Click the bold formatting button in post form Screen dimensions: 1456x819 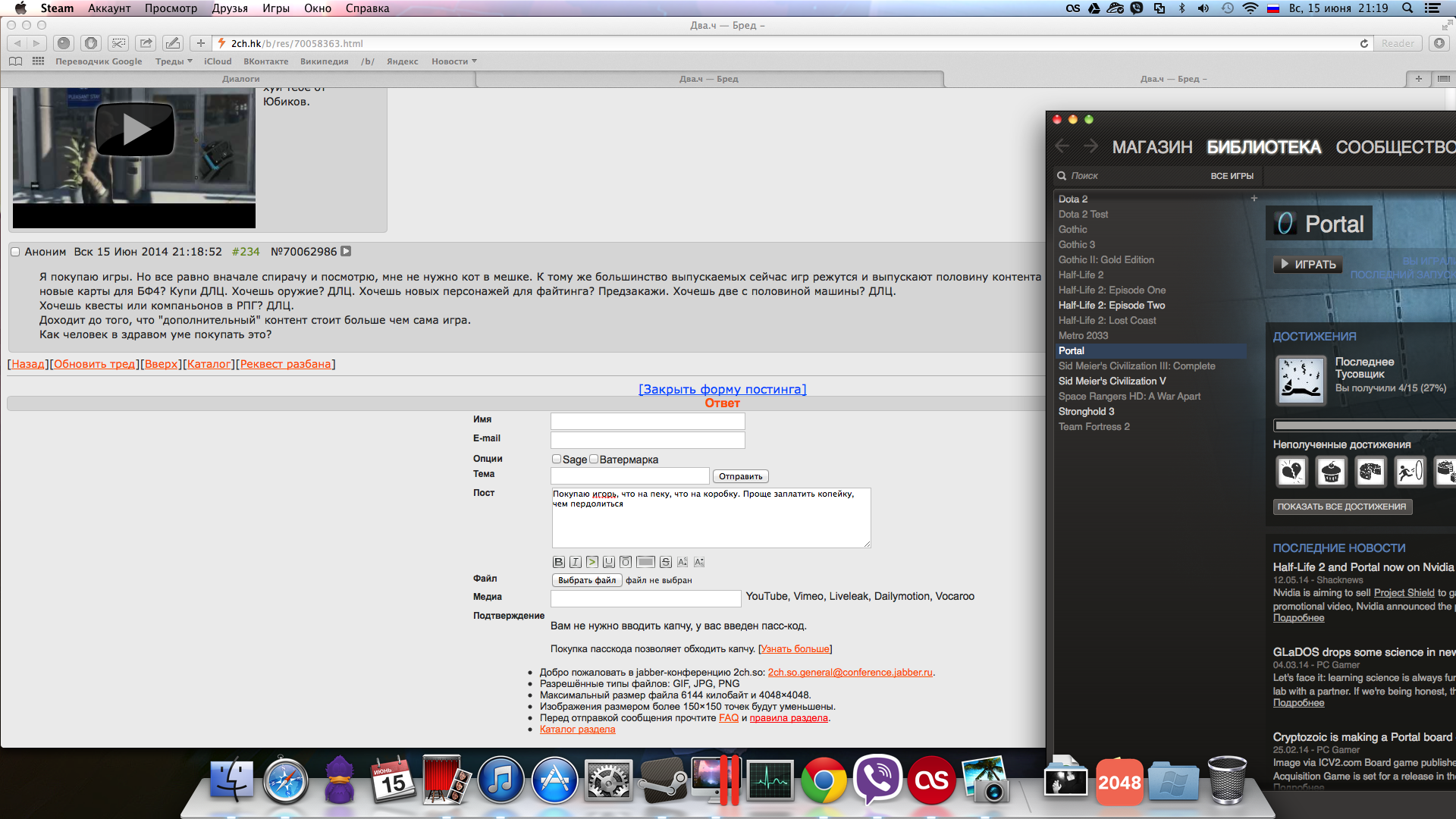(x=558, y=562)
